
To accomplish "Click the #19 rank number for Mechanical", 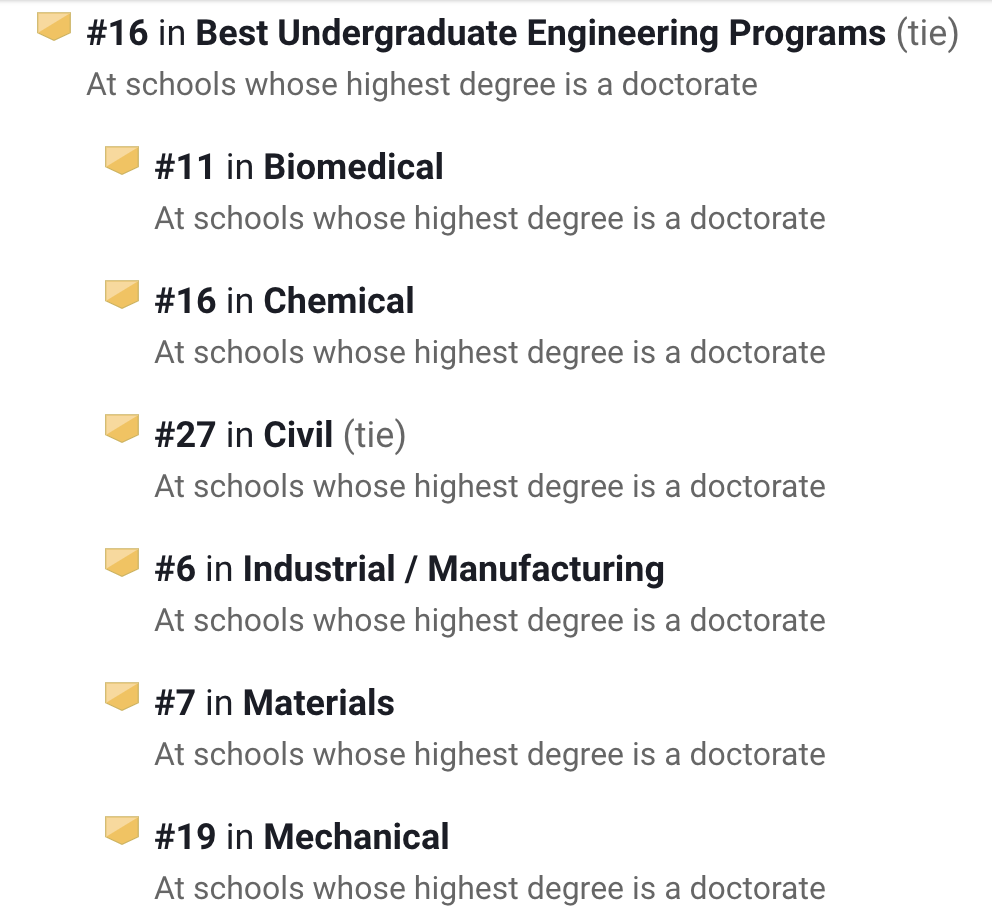I will [185, 837].
